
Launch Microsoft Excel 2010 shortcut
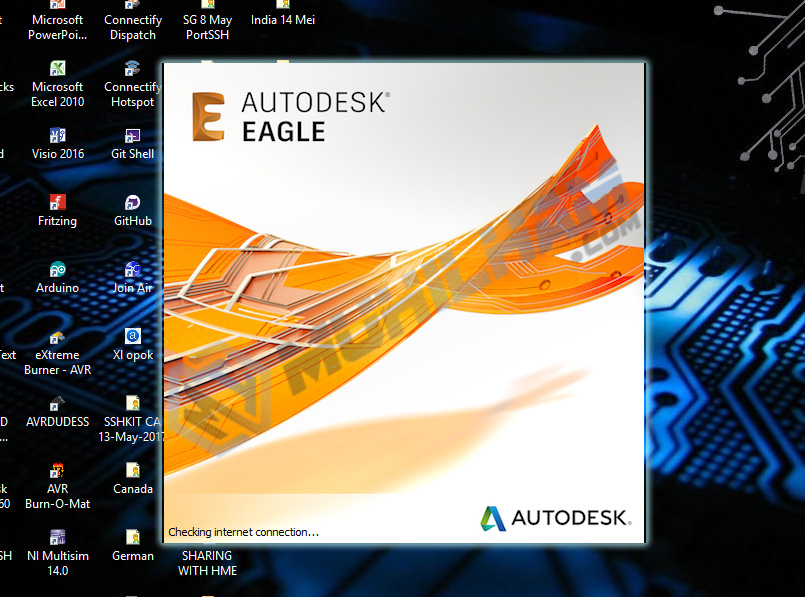point(58,84)
